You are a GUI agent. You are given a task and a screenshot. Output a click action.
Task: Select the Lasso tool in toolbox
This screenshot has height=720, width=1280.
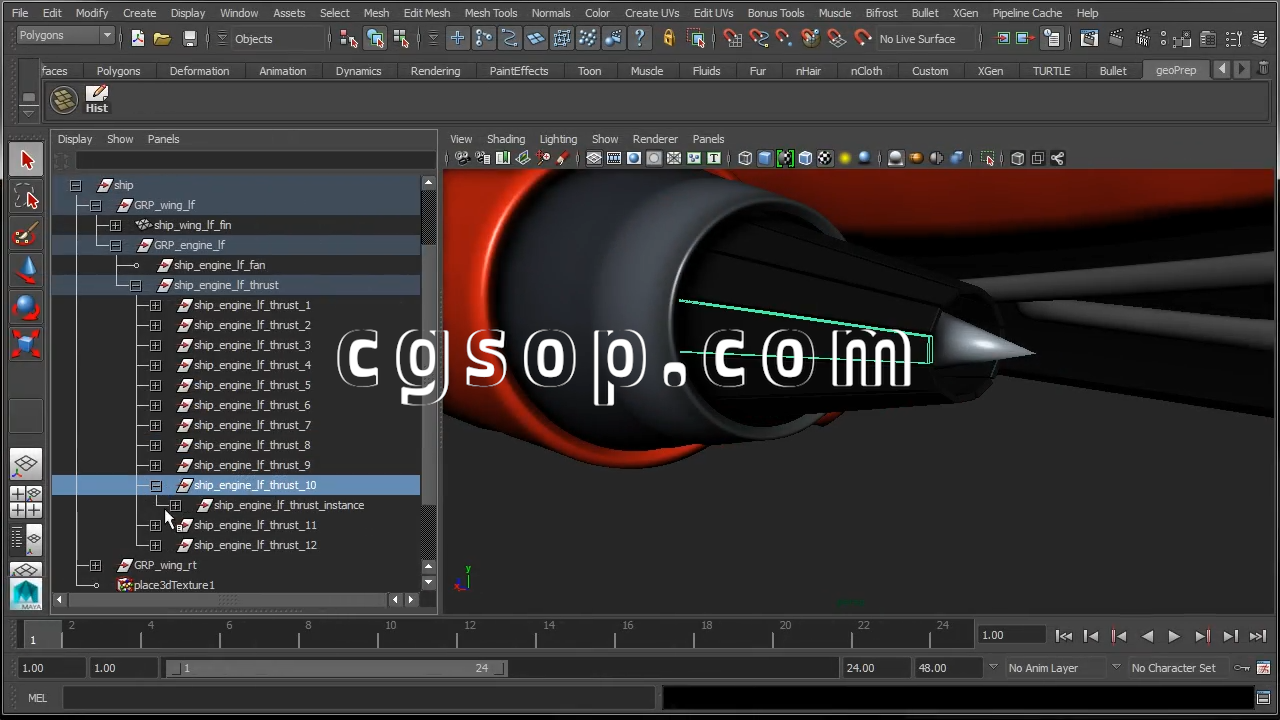pyautogui.click(x=27, y=198)
